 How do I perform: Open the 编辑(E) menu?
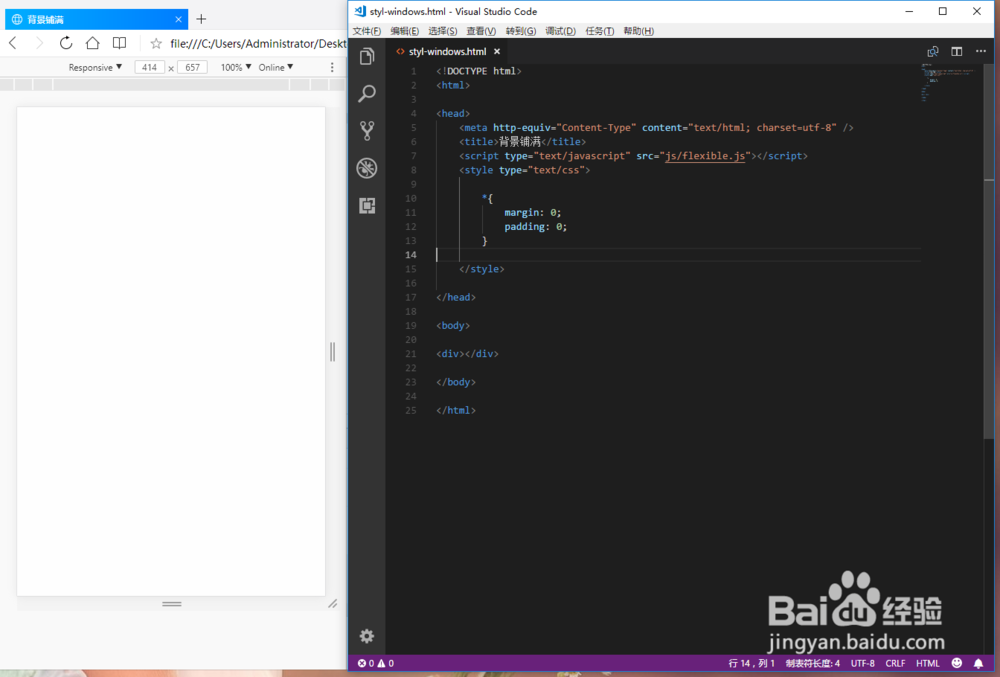404,31
